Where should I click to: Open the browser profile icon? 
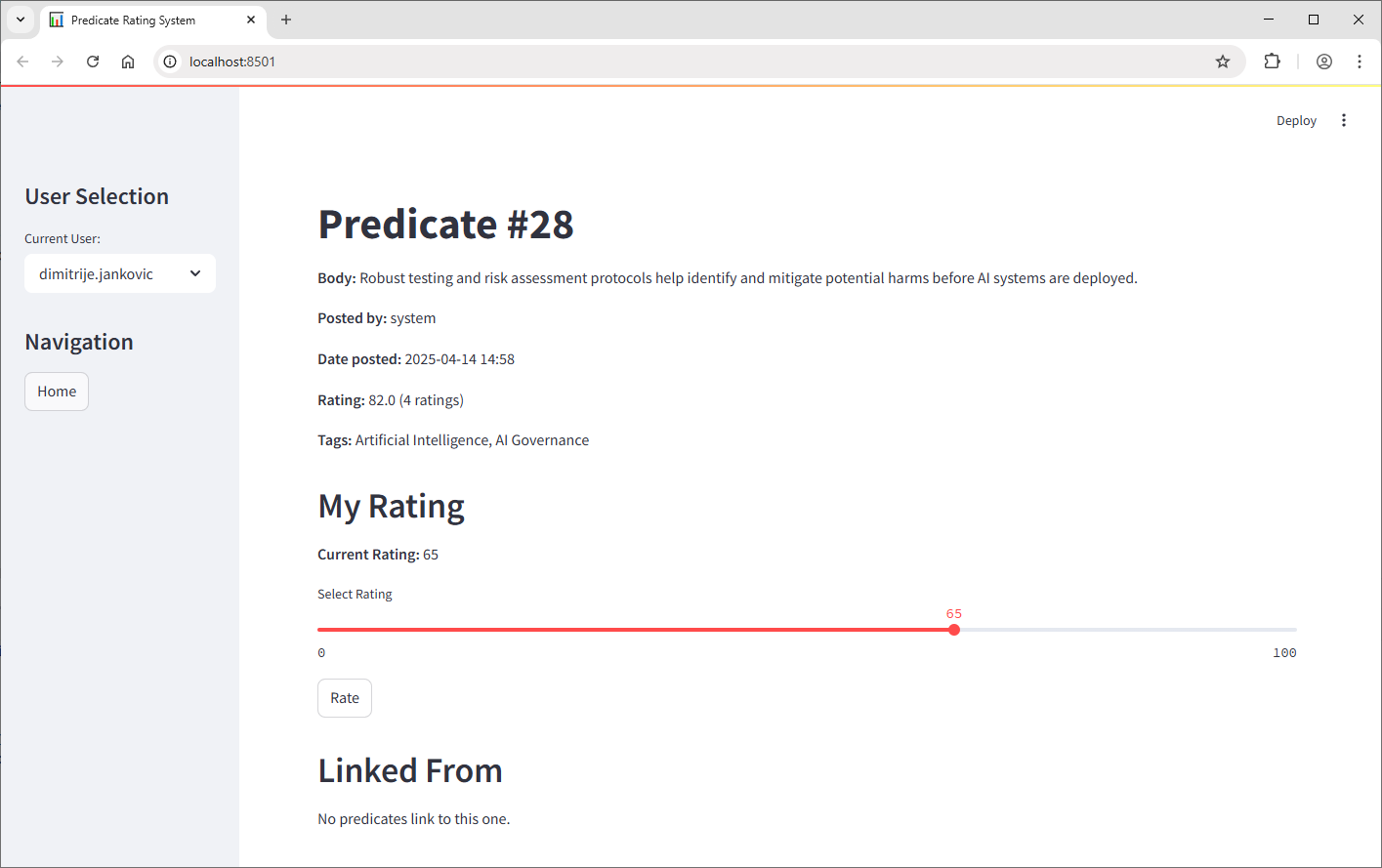point(1324,62)
